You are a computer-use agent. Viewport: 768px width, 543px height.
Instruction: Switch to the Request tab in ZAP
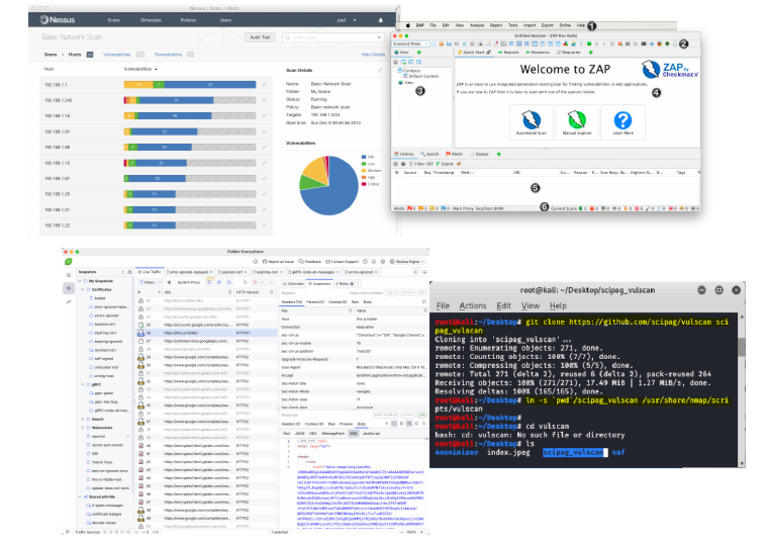point(508,52)
